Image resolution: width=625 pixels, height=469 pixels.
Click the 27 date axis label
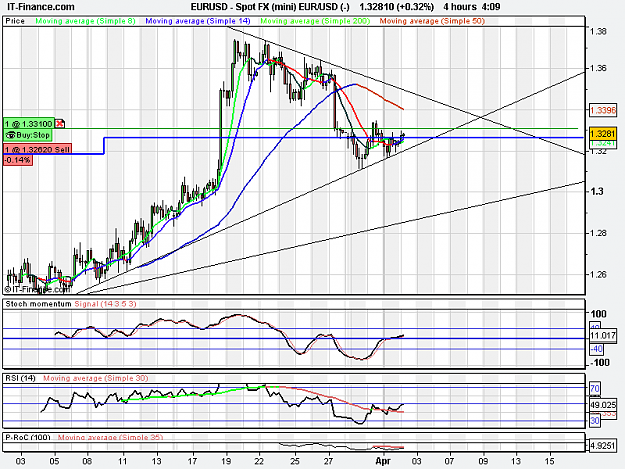[x=328, y=461]
